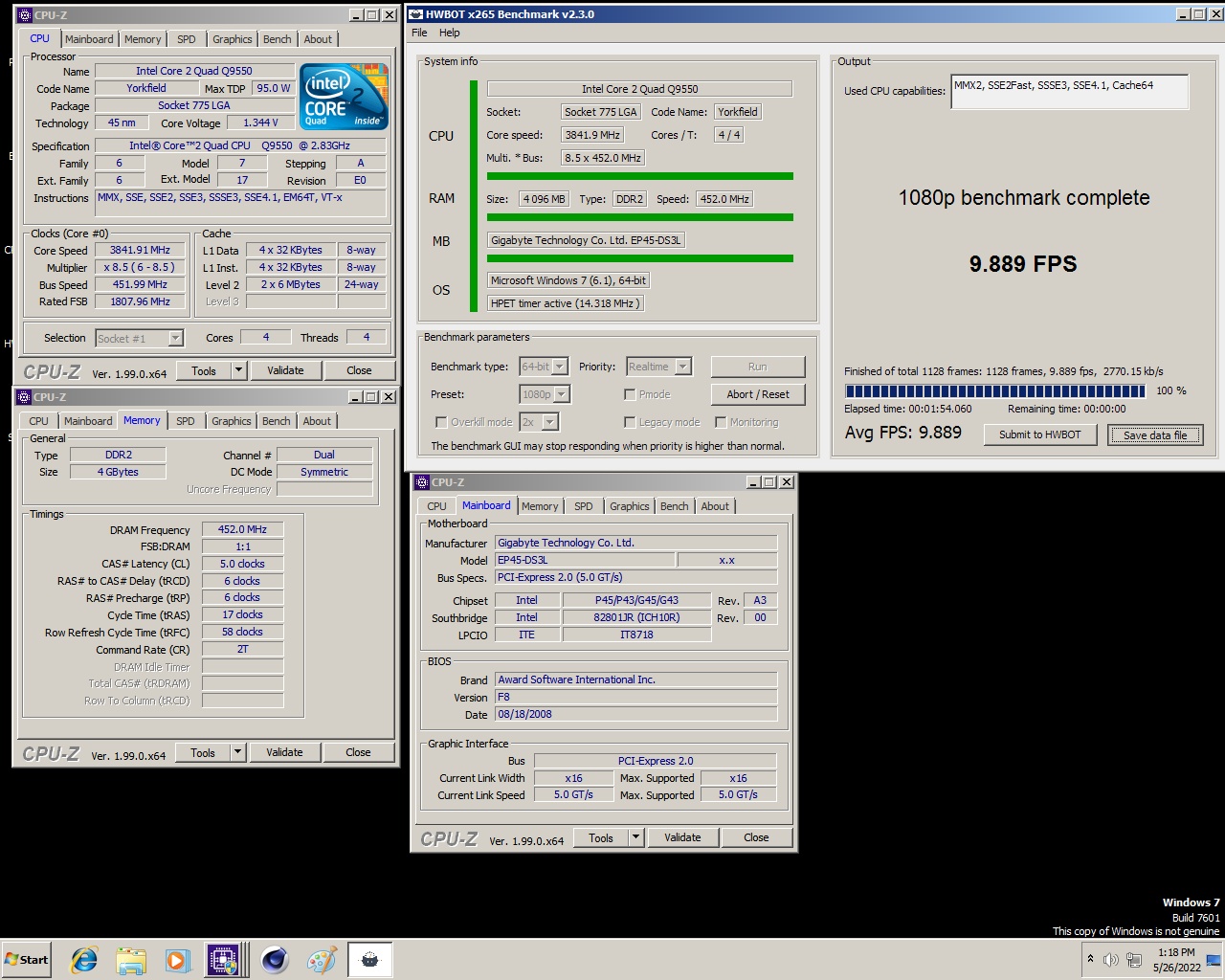Show hidden system tray icons
Image resolution: width=1225 pixels, height=980 pixels.
1090,959
